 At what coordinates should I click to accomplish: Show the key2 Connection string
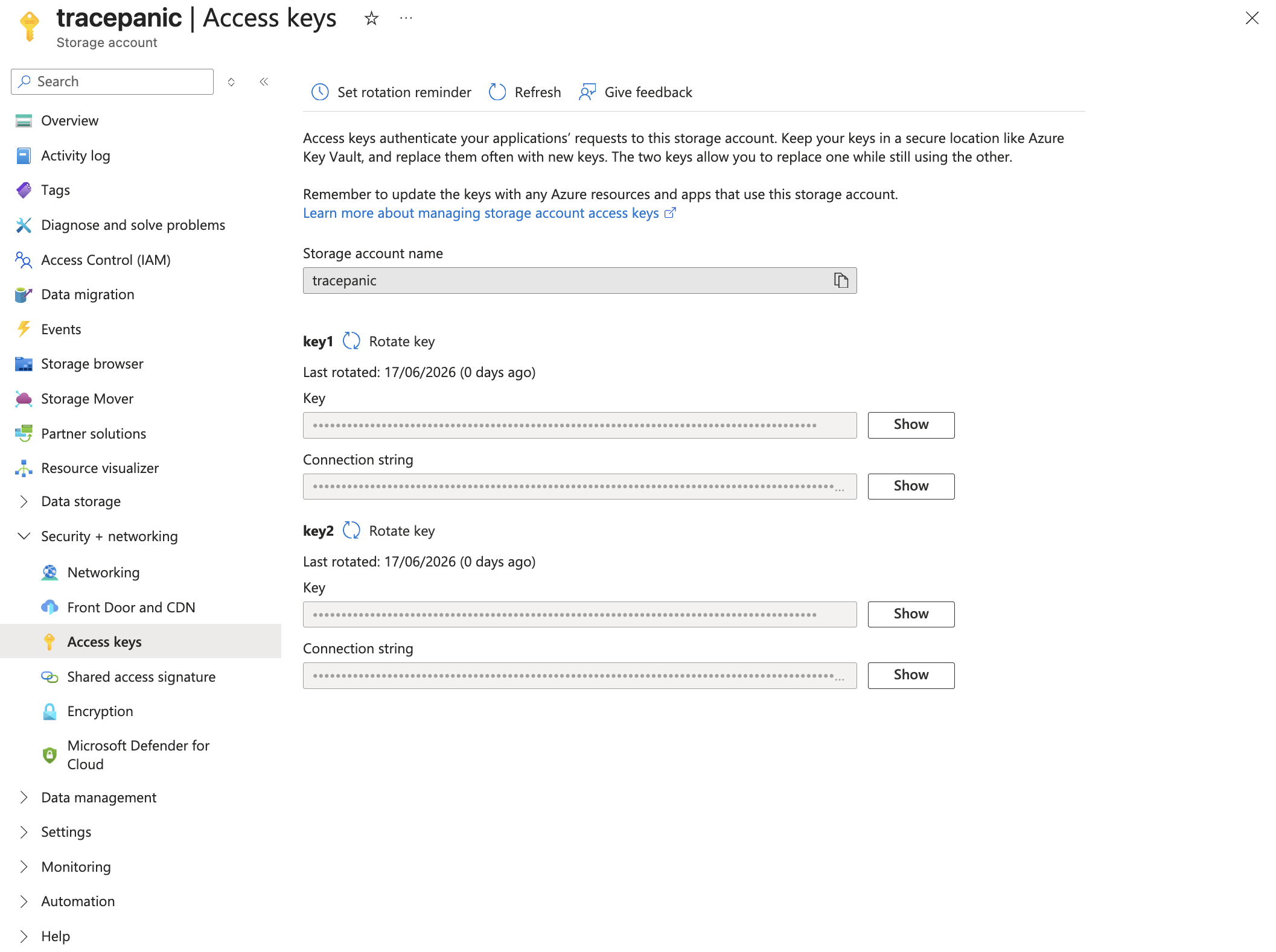(911, 675)
